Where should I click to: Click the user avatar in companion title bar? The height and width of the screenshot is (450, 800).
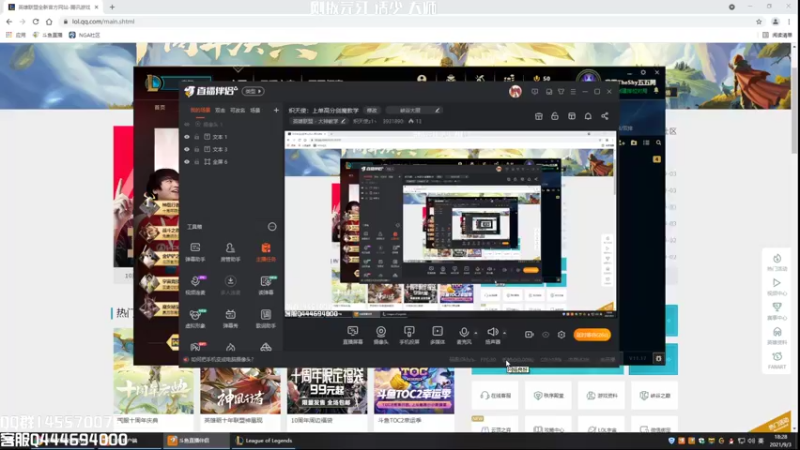click(515, 92)
